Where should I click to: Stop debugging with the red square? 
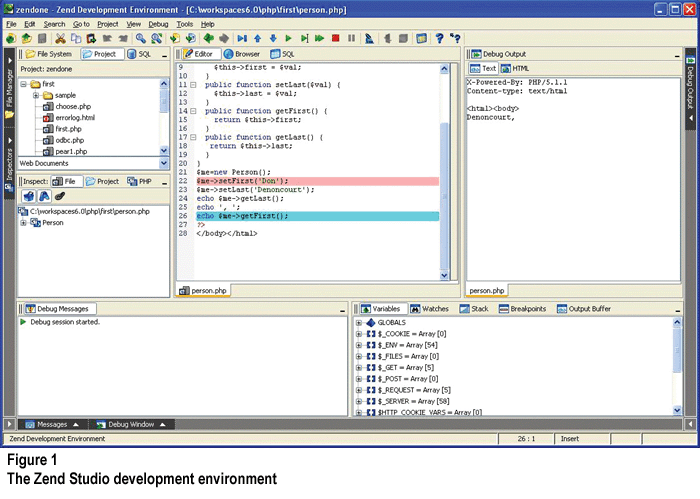coord(336,38)
